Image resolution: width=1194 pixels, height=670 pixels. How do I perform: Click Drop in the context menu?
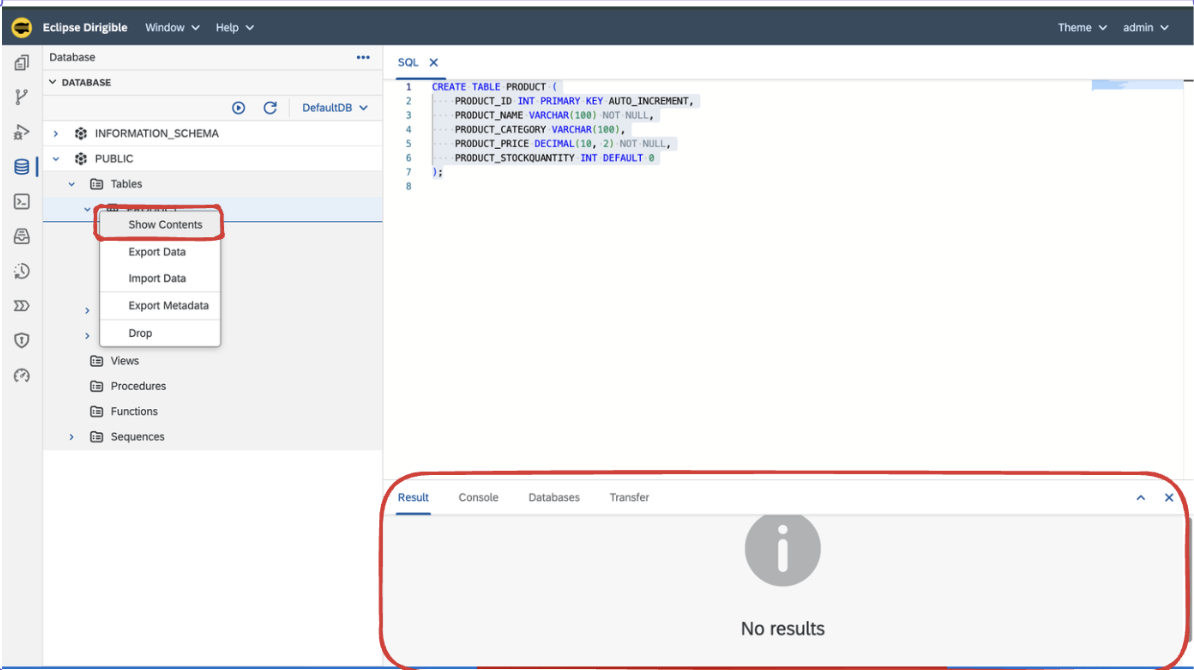140,333
